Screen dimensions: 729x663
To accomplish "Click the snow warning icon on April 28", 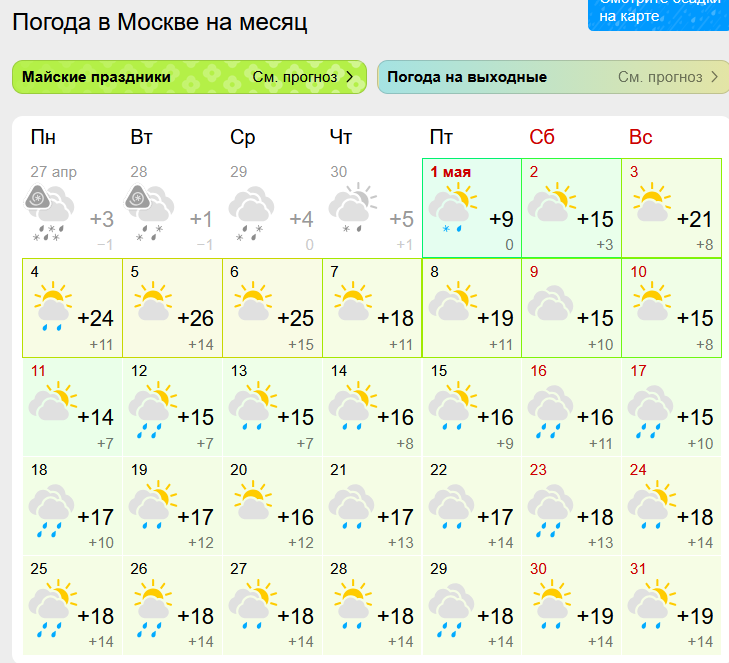I will pos(138,198).
